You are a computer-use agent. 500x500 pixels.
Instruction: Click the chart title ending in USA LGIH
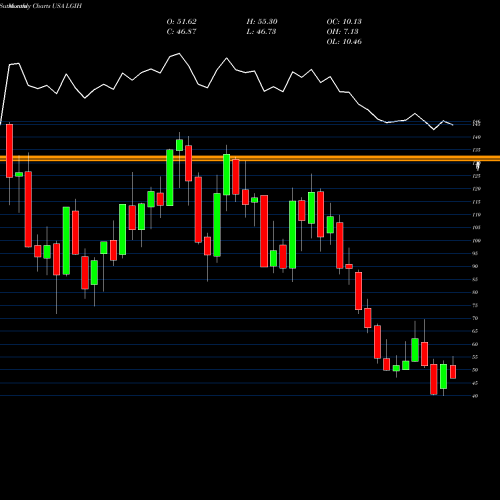41,6
